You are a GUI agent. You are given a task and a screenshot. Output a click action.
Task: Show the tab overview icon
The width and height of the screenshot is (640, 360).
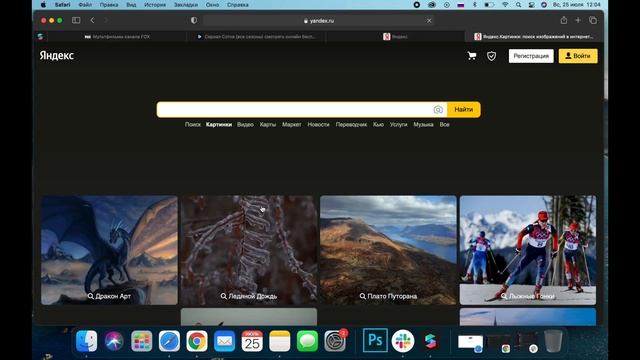click(593, 20)
